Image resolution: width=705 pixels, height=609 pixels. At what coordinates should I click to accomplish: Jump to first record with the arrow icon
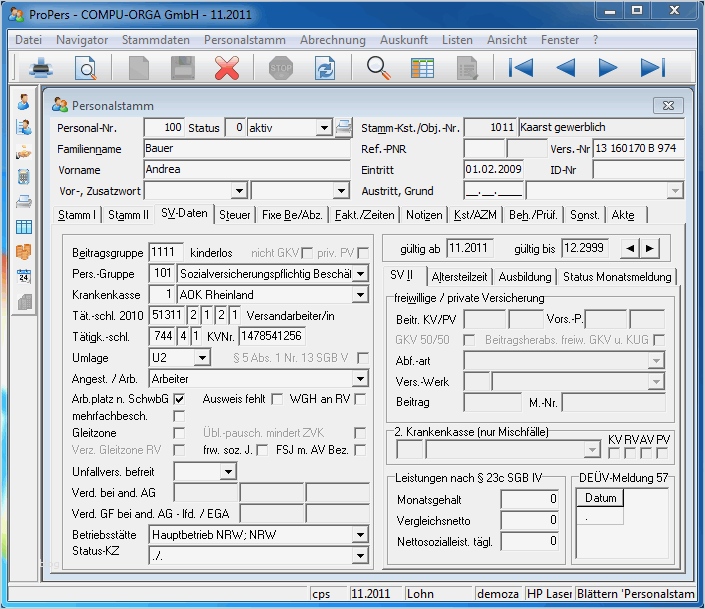pos(521,68)
